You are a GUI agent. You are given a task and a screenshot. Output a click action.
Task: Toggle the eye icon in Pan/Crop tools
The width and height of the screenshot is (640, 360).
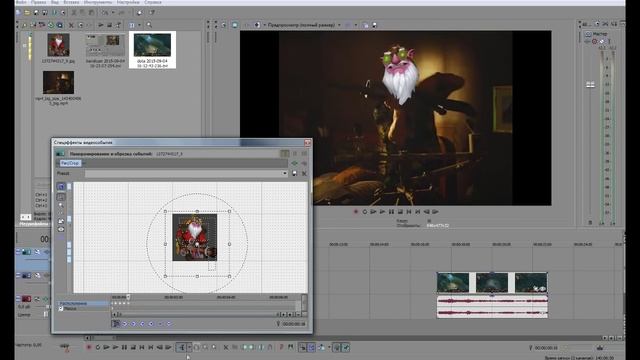[x=61, y=229]
